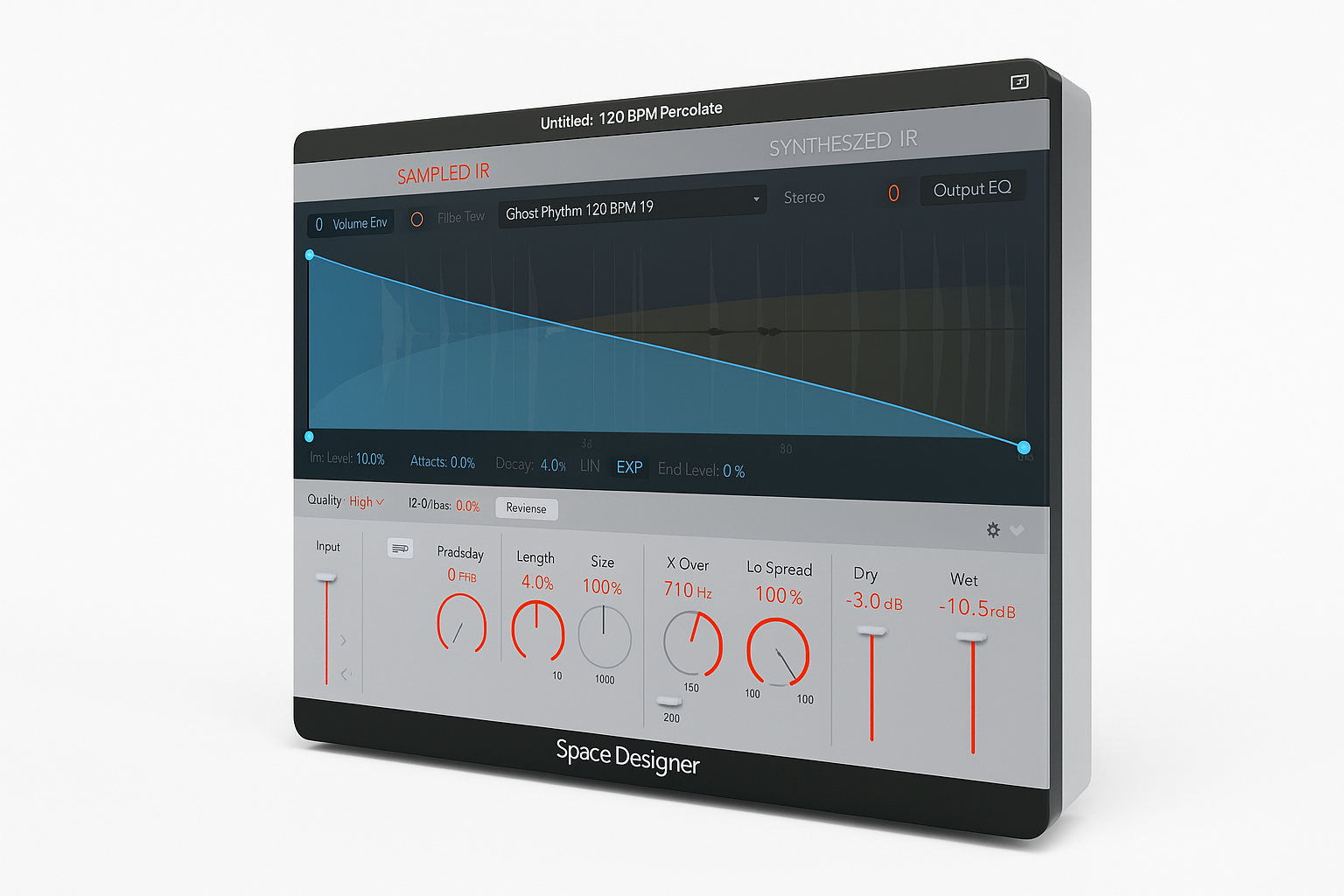Switch to the SAMPLED IR tab

(x=443, y=173)
